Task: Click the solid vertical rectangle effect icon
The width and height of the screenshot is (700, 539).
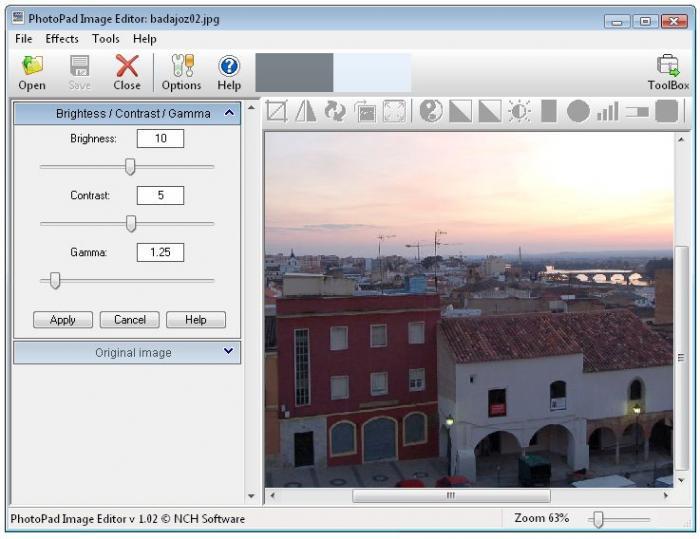Action: click(x=549, y=111)
